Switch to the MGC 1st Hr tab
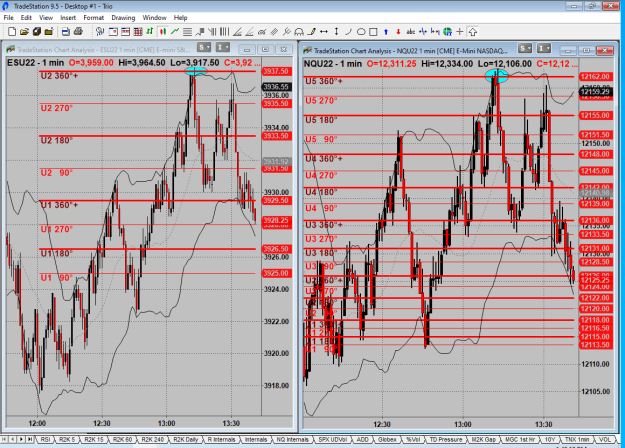Image resolution: width=625 pixels, height=448 pixels. coord(520,439)
